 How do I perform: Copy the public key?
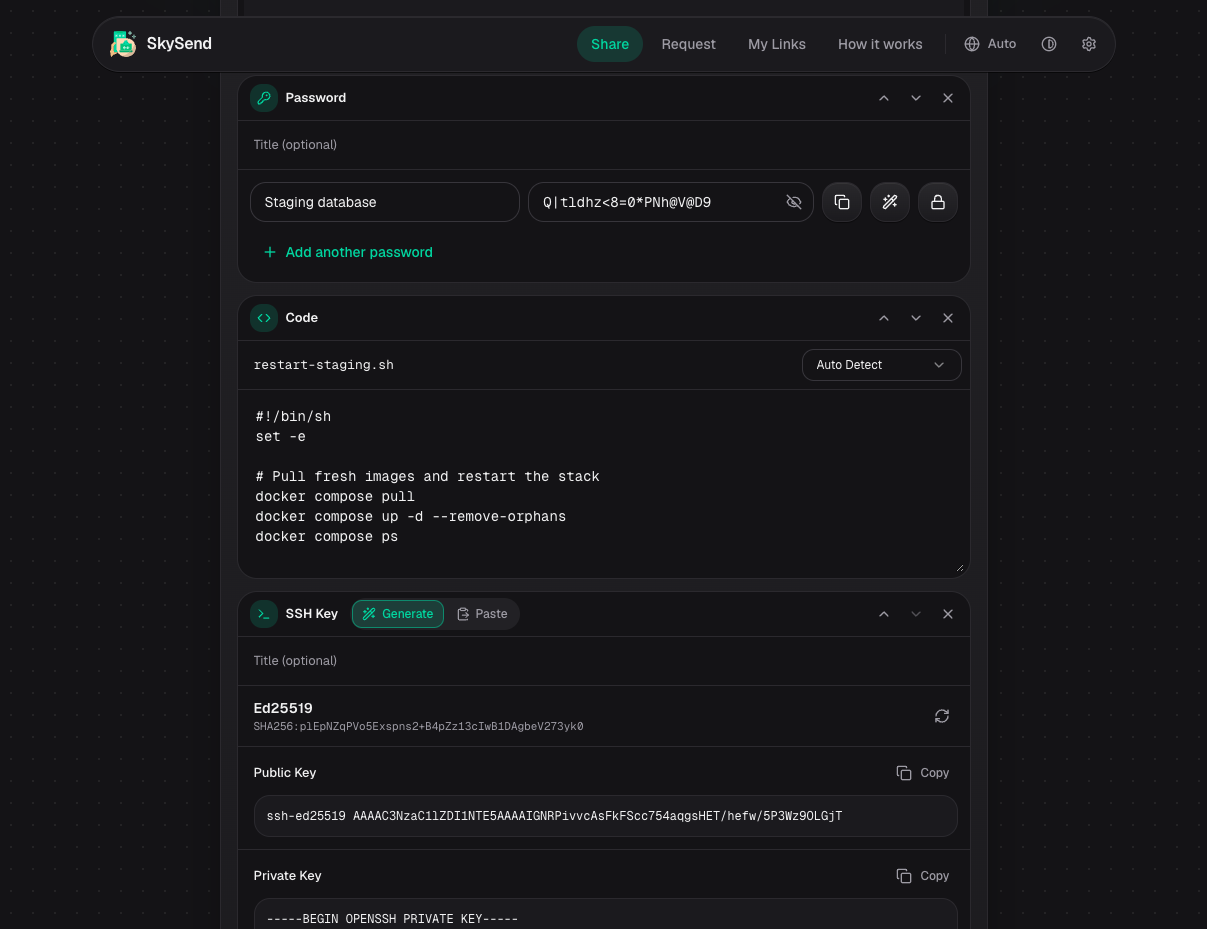[x=923, y=773]
